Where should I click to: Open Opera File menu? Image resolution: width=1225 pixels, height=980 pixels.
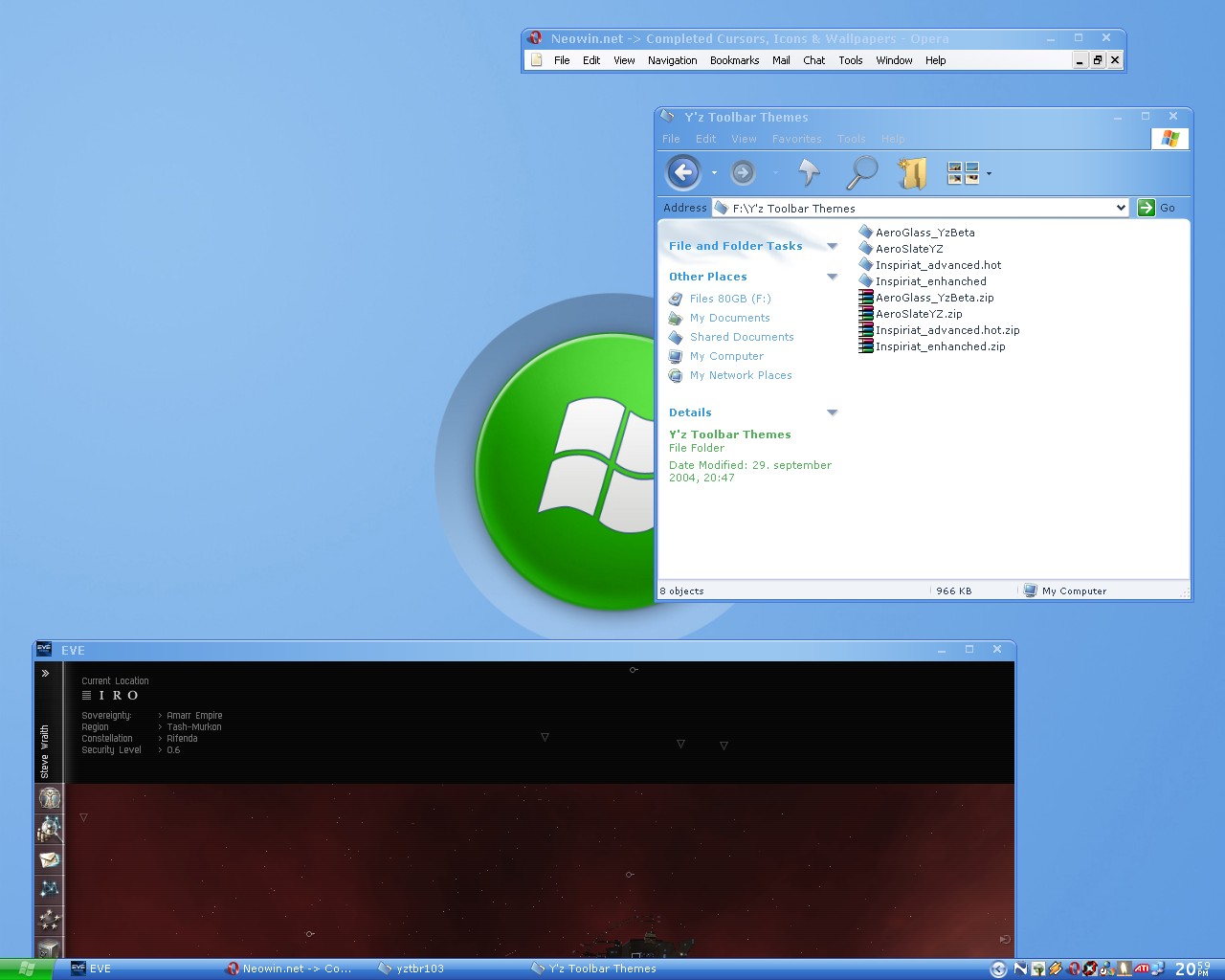pos(562,60)
